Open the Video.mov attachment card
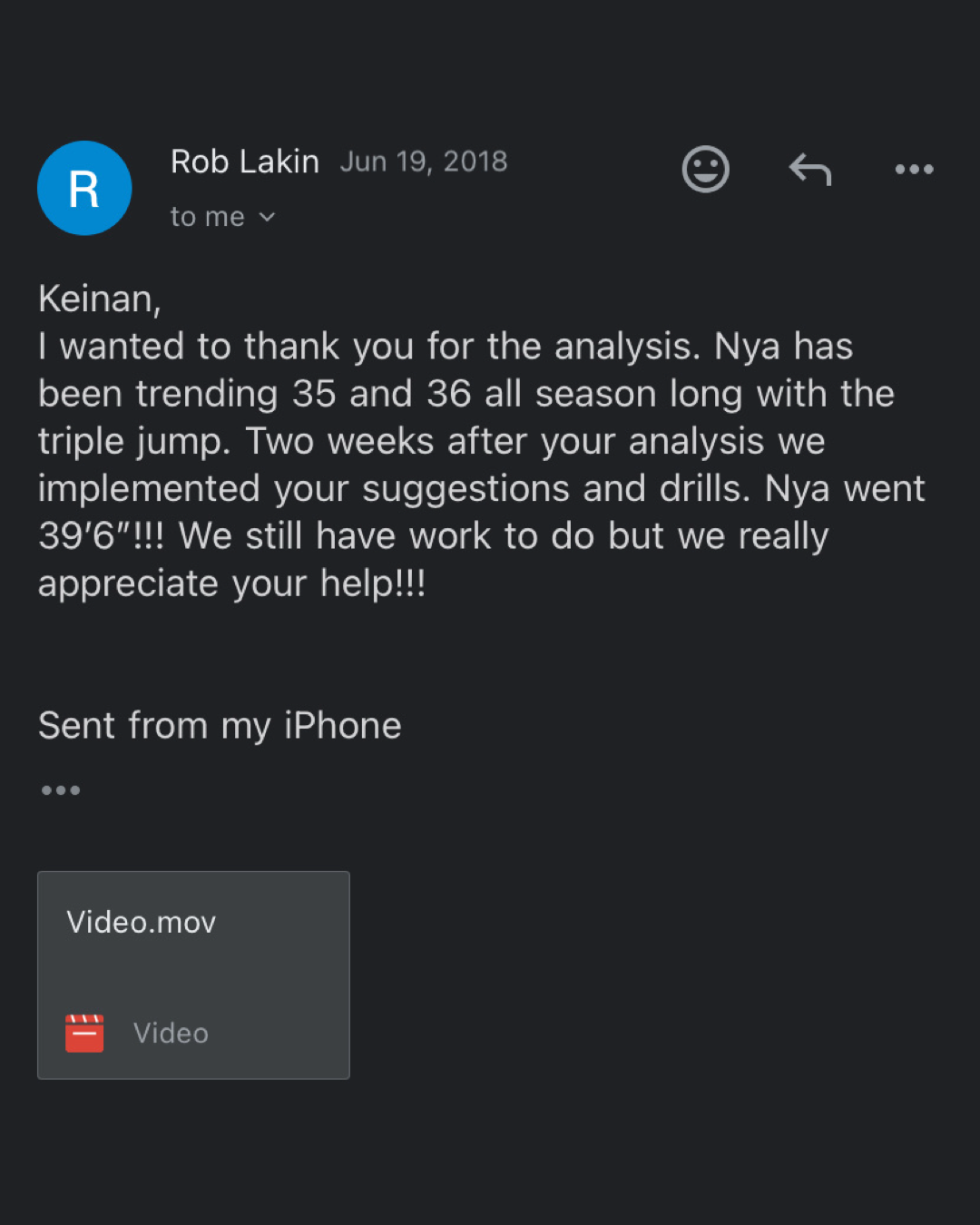Image resolution: width=980 pixels, height=1225 pixels. point(193,975)
